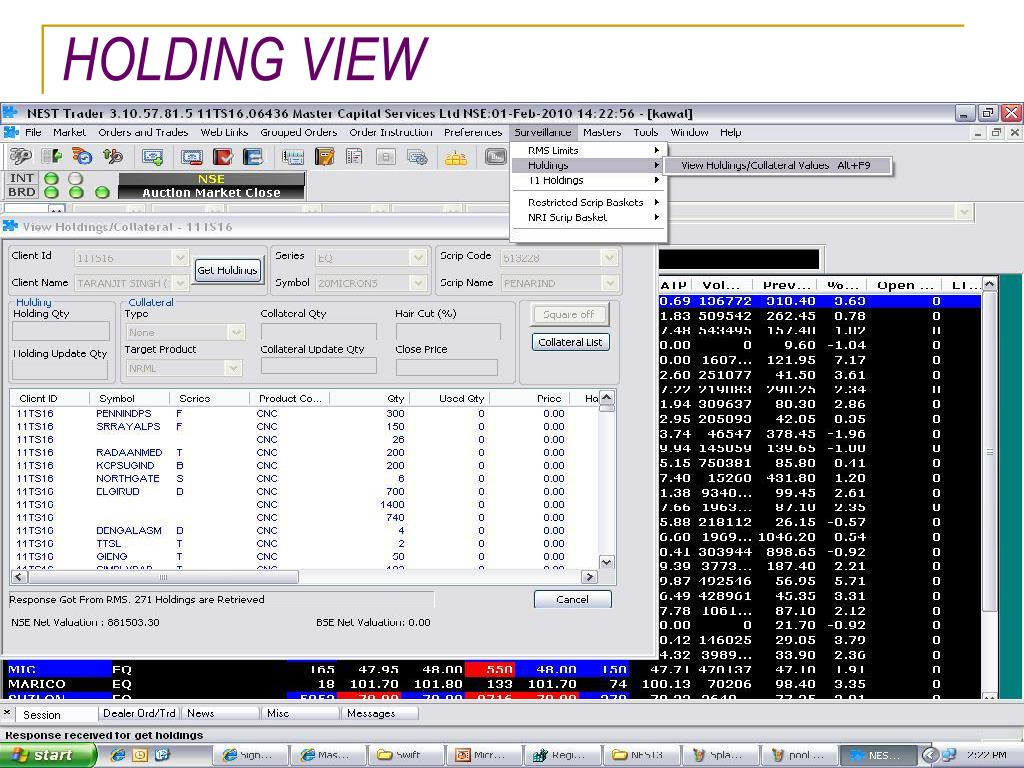Open the Masters menu
Screen dimensions: 1024x768
click(602, 133)
